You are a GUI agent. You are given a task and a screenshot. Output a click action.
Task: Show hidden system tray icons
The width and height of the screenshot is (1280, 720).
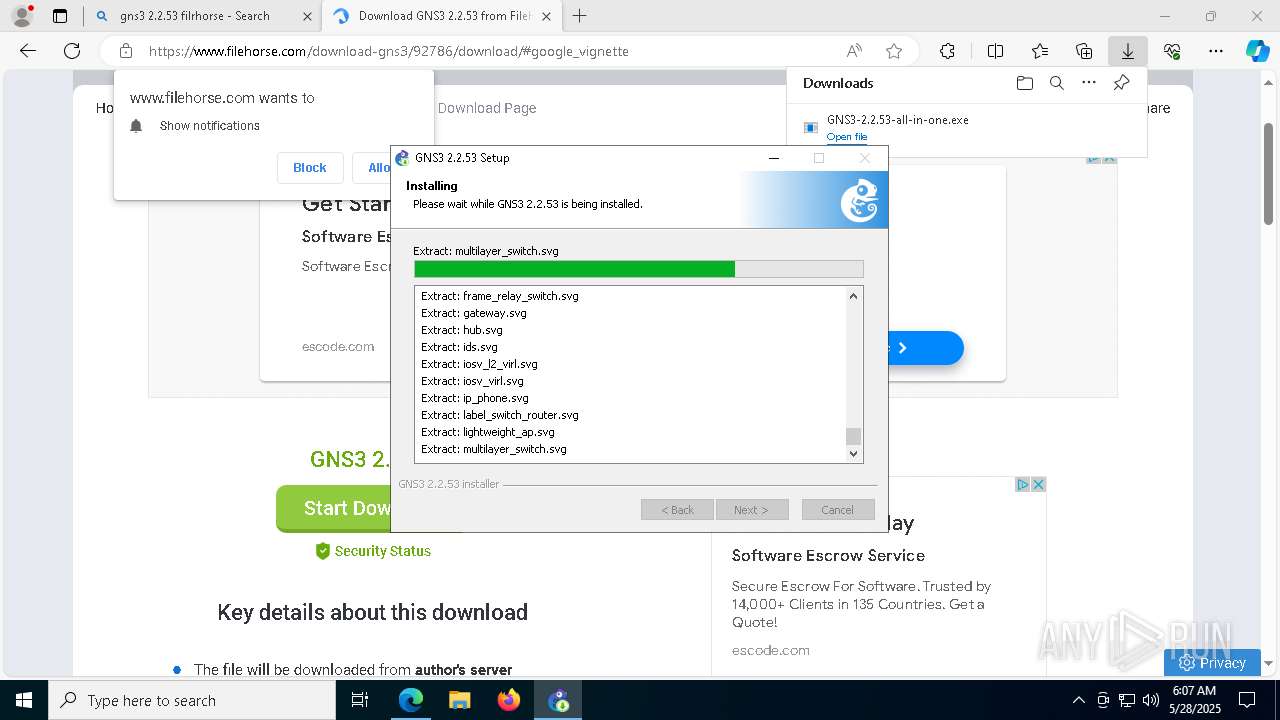point(1078,700)
